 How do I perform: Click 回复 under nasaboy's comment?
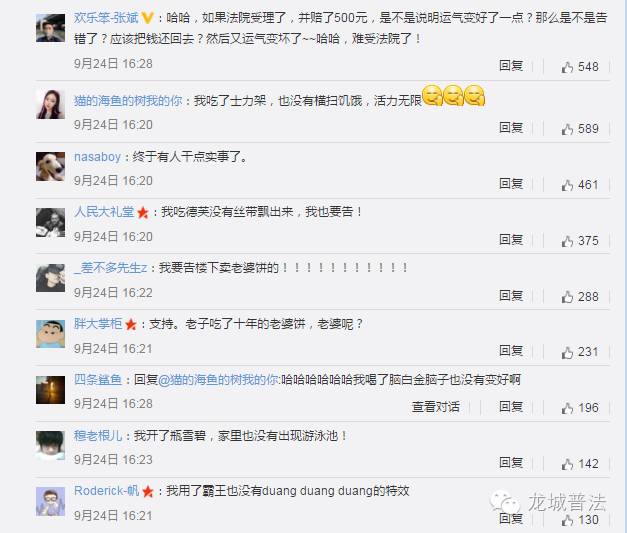pyautogui.click(x=511, y=184)
